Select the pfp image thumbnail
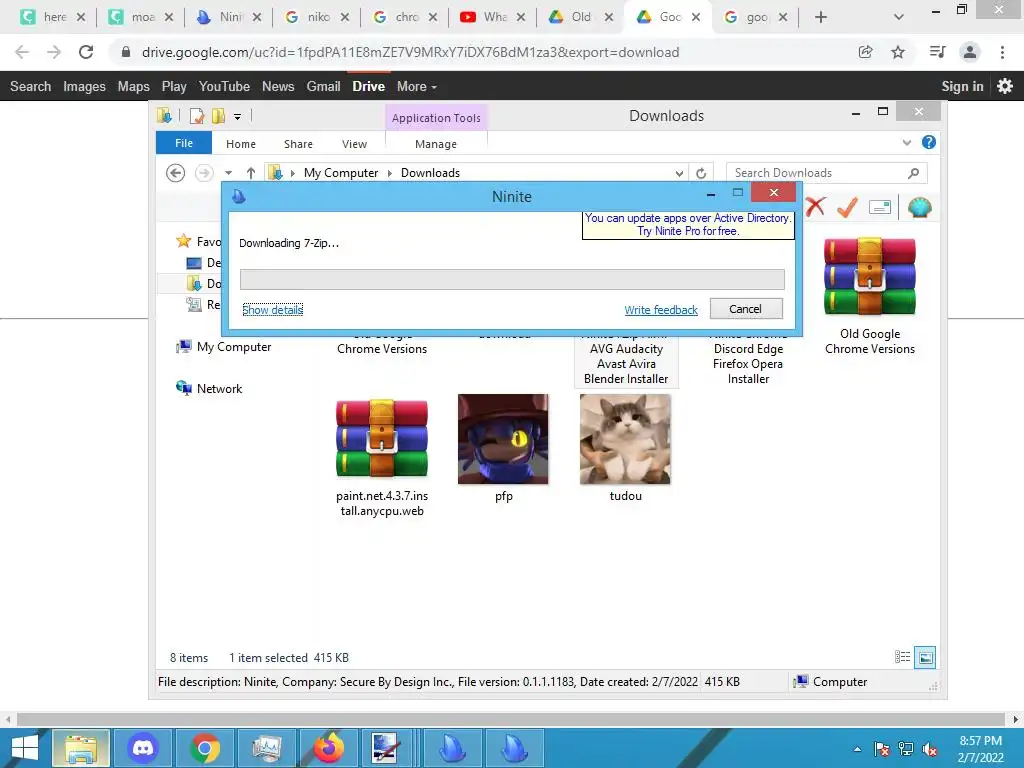This screenshot has height=768, width=1024. 504,448
